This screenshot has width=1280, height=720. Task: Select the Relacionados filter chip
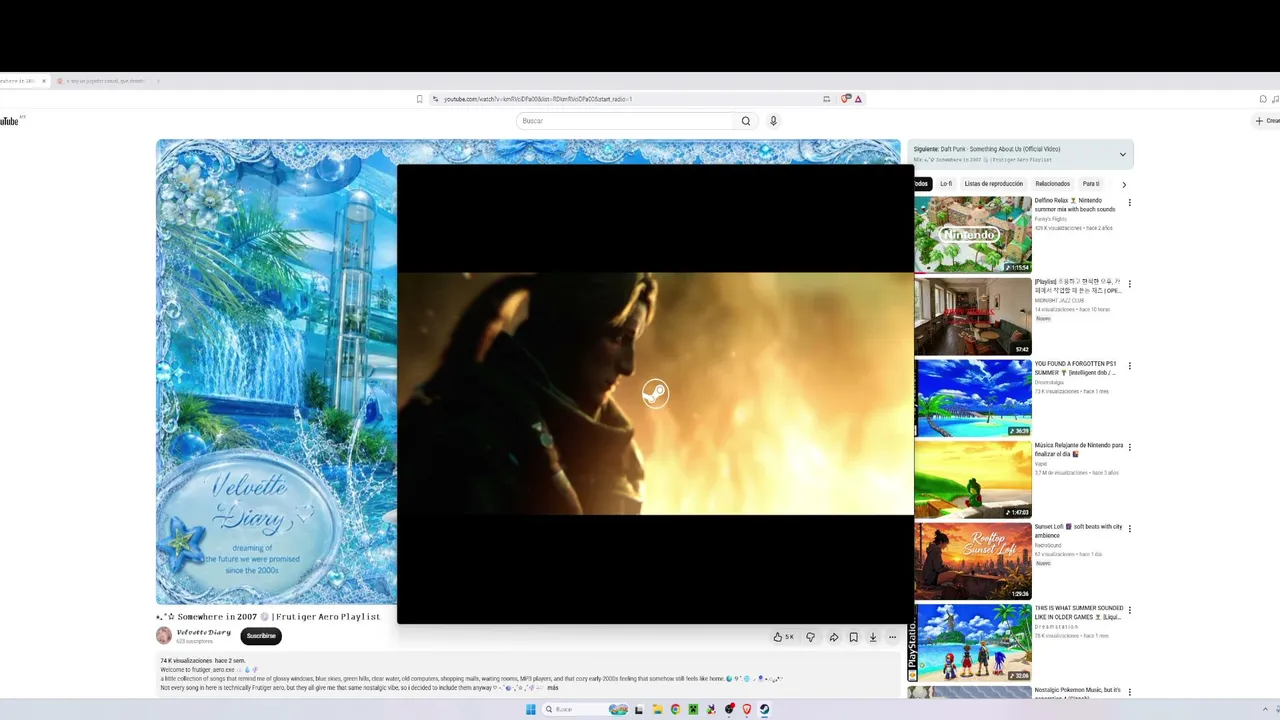coord(1052,184)
